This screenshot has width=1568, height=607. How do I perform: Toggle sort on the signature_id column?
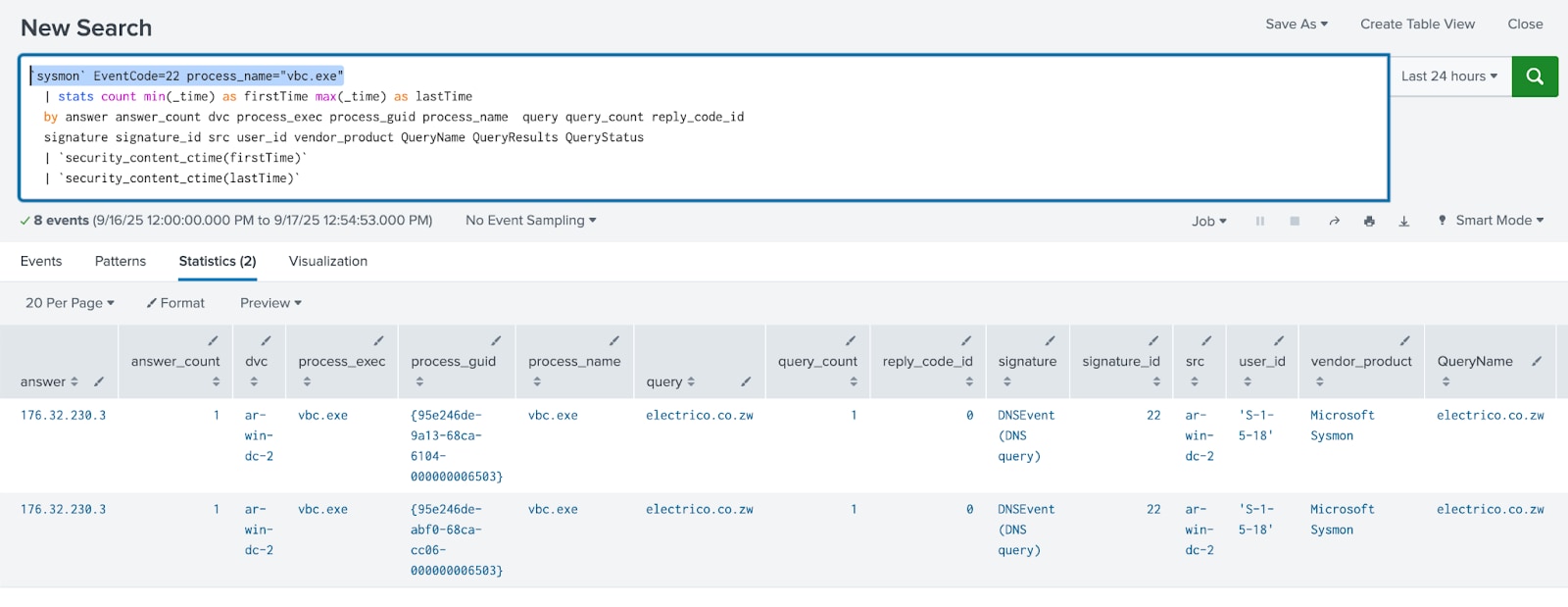(x=1156, y=381)
